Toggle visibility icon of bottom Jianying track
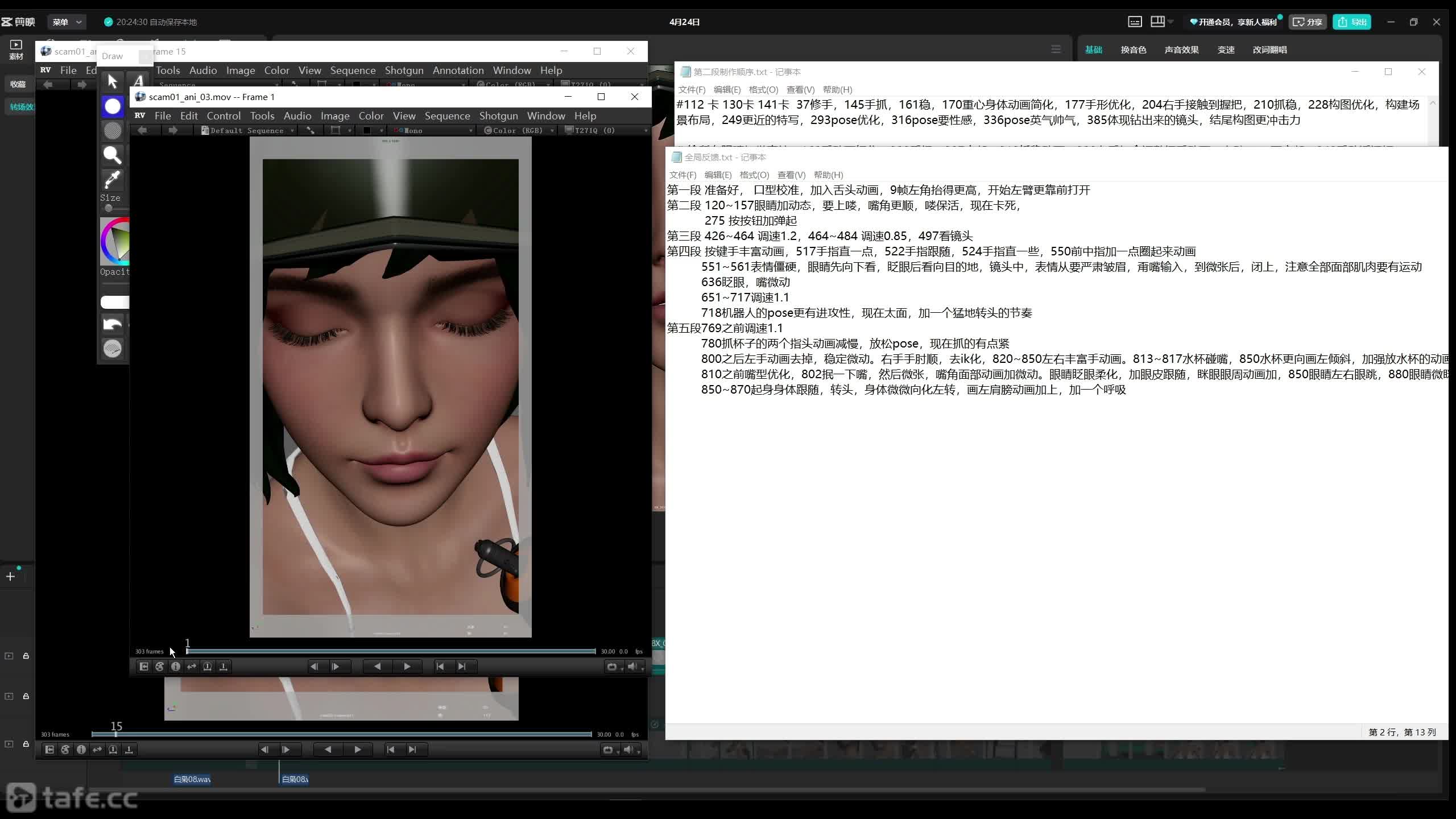 coord(9,744)
